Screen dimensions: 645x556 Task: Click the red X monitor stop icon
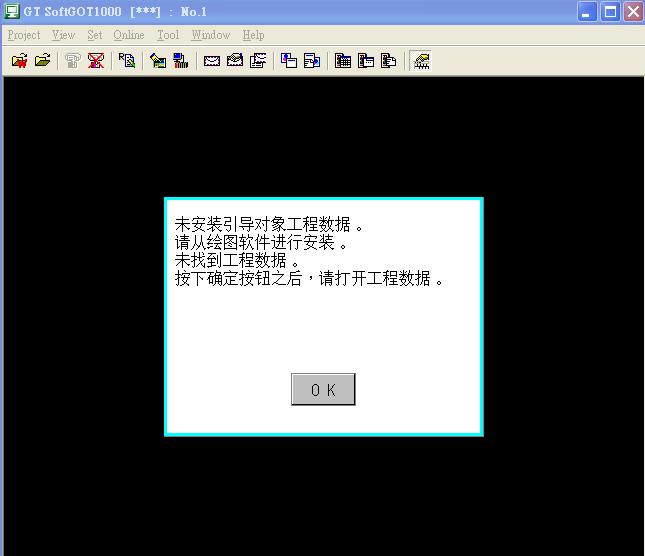coord(96,61)
